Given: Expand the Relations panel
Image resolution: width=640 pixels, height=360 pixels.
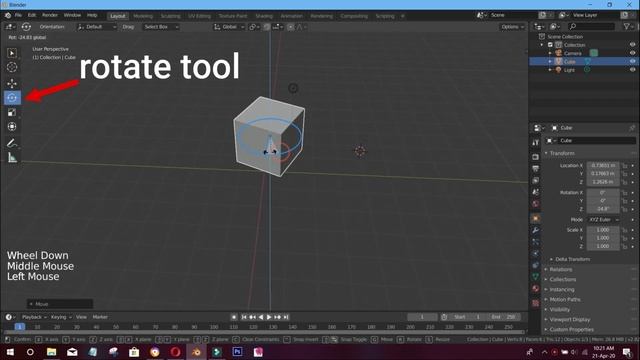Looking at the screenshot, I should coord(561,269).
